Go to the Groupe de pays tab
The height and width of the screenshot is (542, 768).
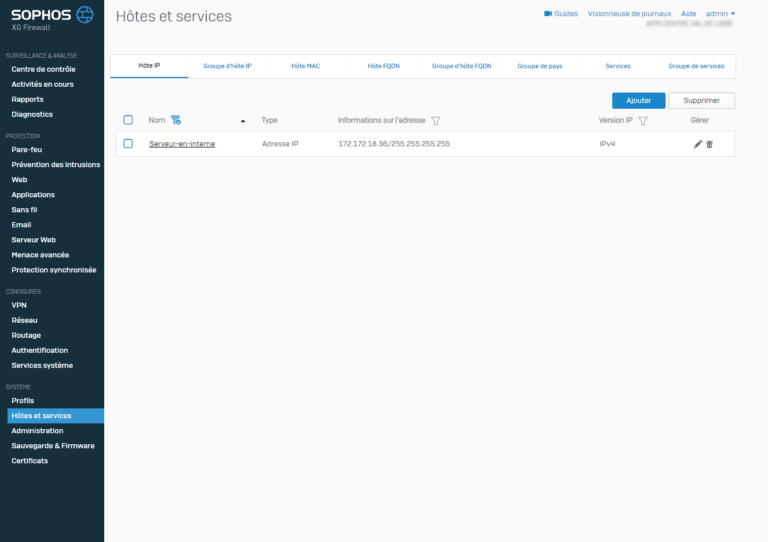point(540,66)
